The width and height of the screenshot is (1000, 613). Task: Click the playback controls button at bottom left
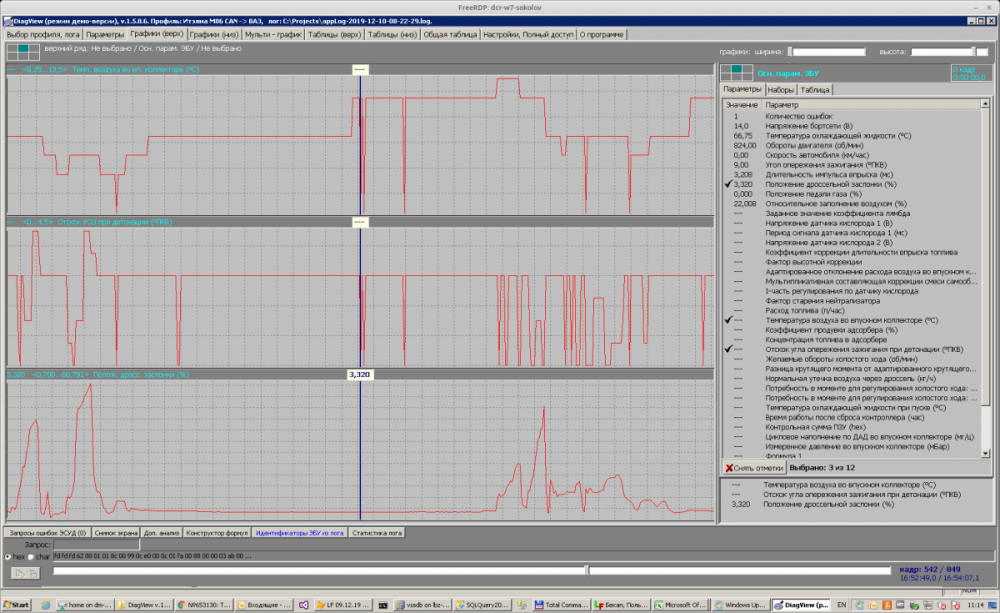(26, 574)
